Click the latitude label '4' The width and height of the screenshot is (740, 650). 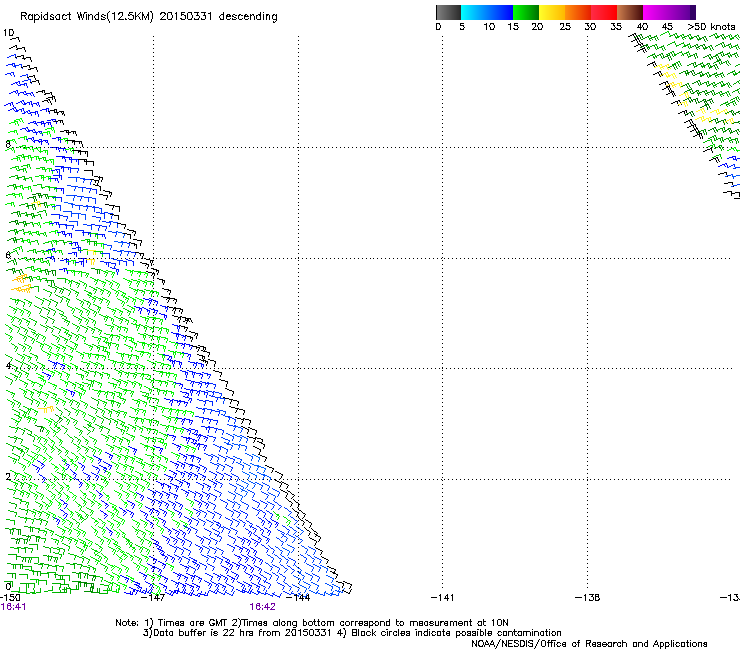[x=8, y=365]
